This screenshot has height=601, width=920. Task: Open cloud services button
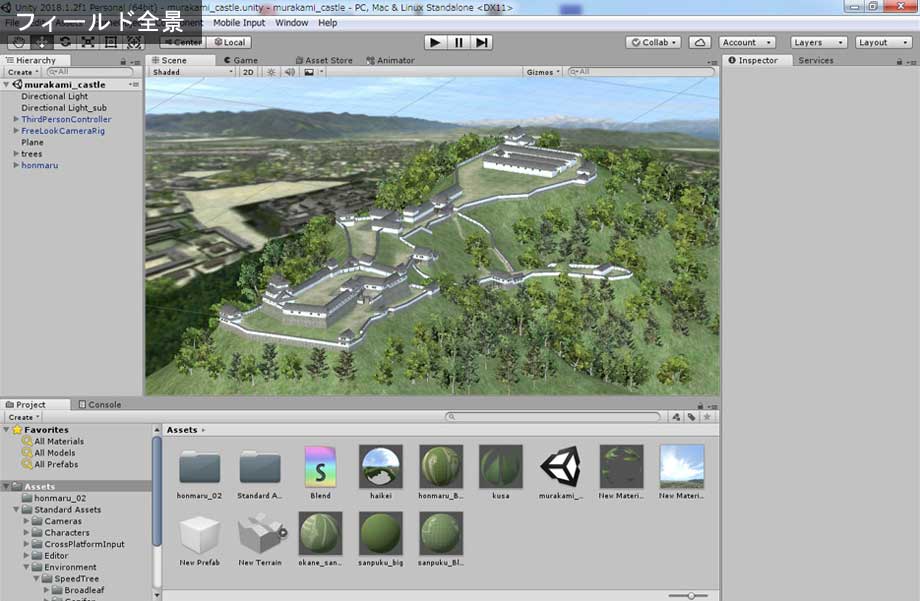pyautogui.click(x=699, y=42)
